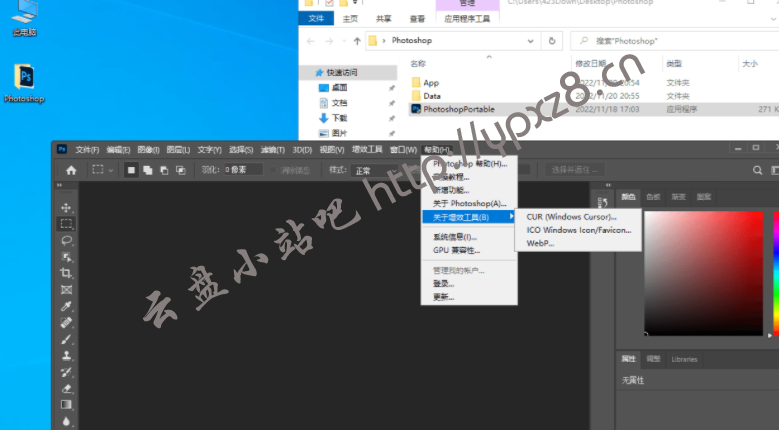
Task: Go up one folder level in Explorer
Action: coord(357,41)
